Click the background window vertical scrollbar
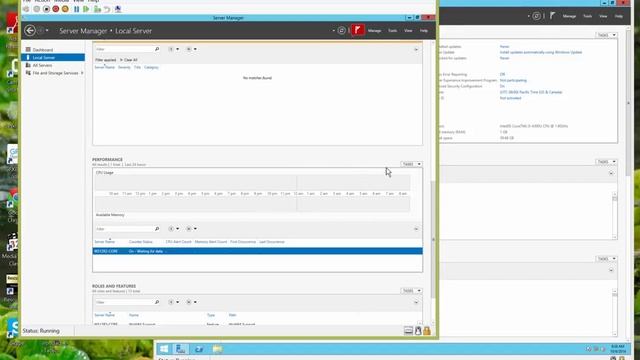The height and width of the screenshot is (360, 640). coord(628,102)
